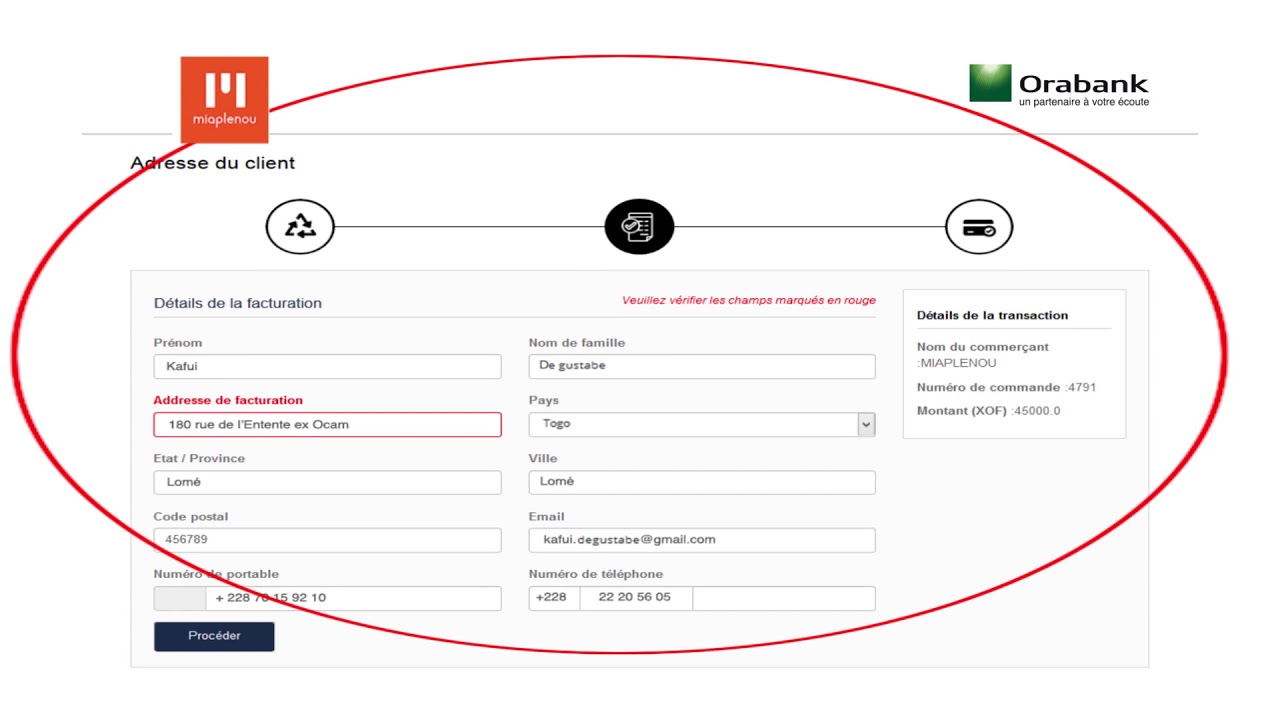Select the billing document step icon

[639, 227]
